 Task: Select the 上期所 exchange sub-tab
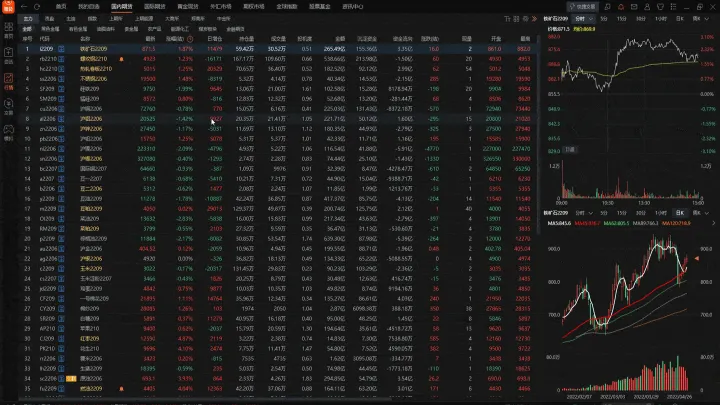[x=116, y=18]
